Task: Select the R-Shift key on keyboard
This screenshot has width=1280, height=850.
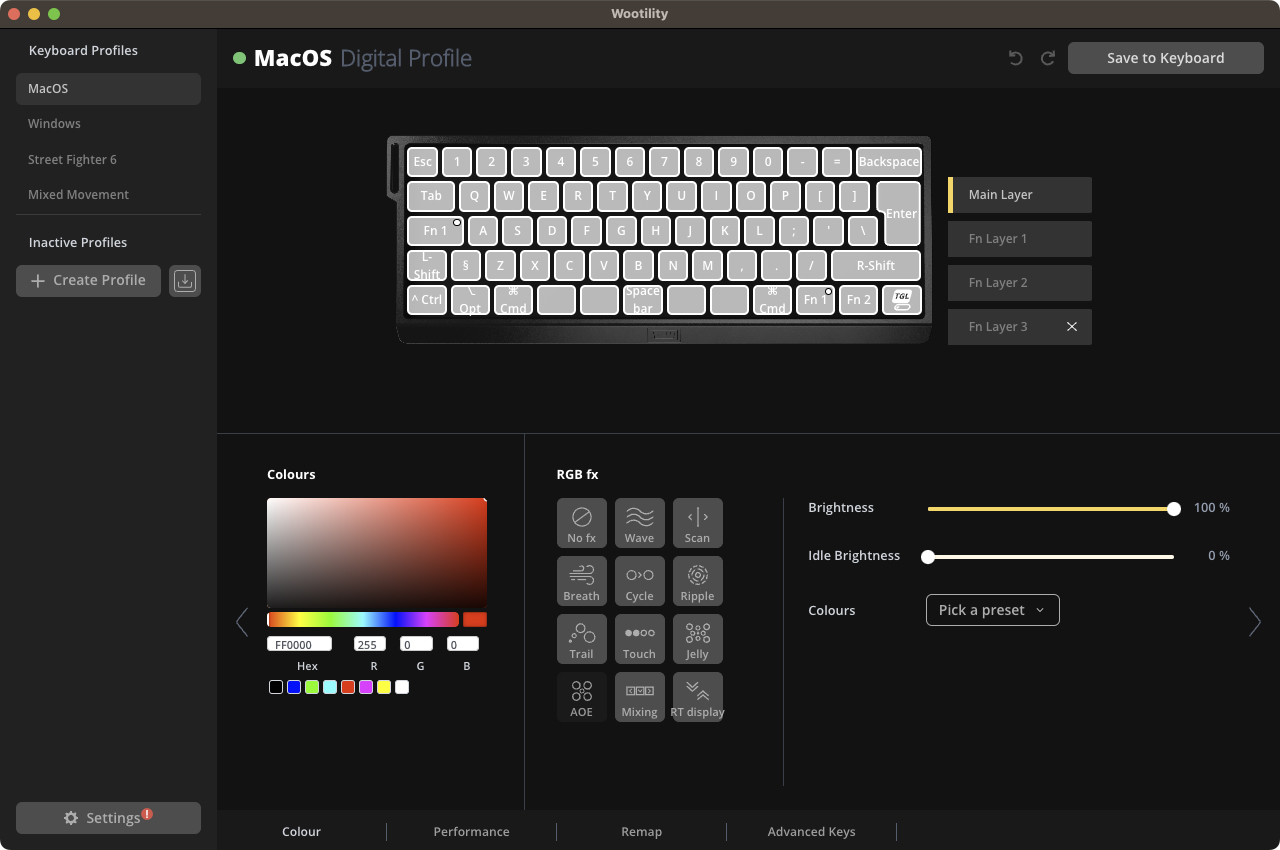Action: tap(876, 265)
